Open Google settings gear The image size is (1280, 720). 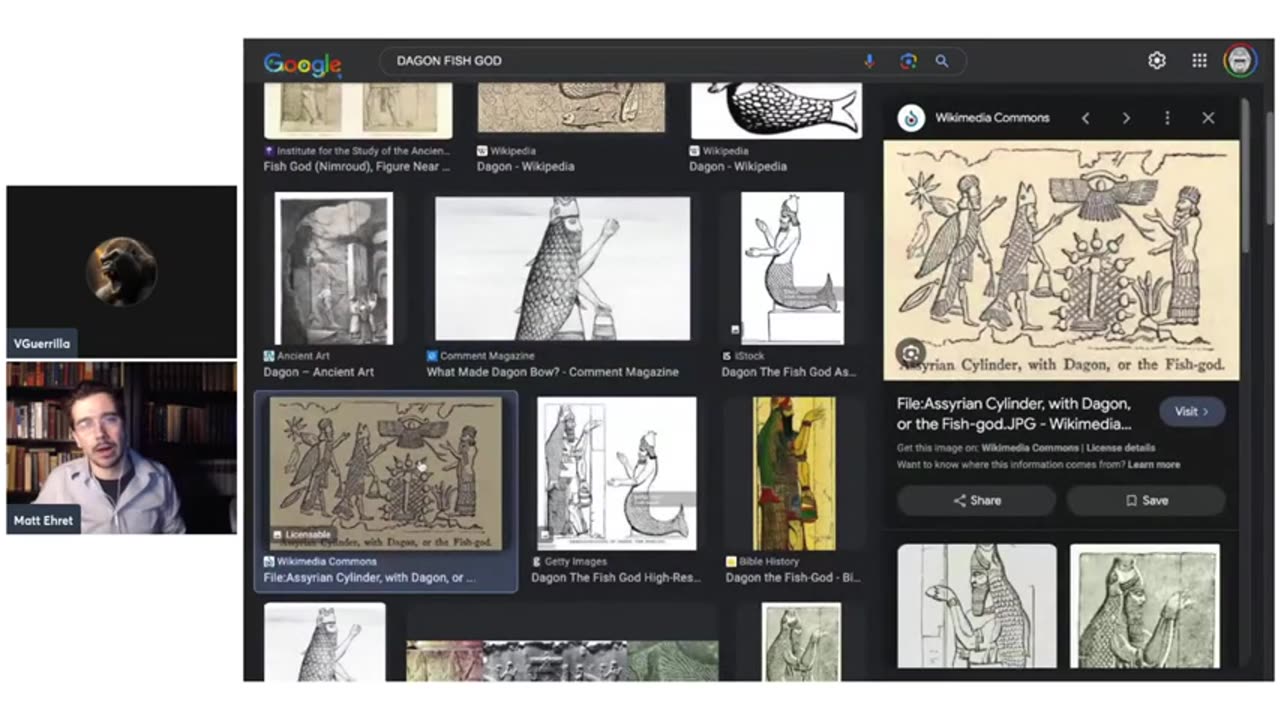point(1157,61)
